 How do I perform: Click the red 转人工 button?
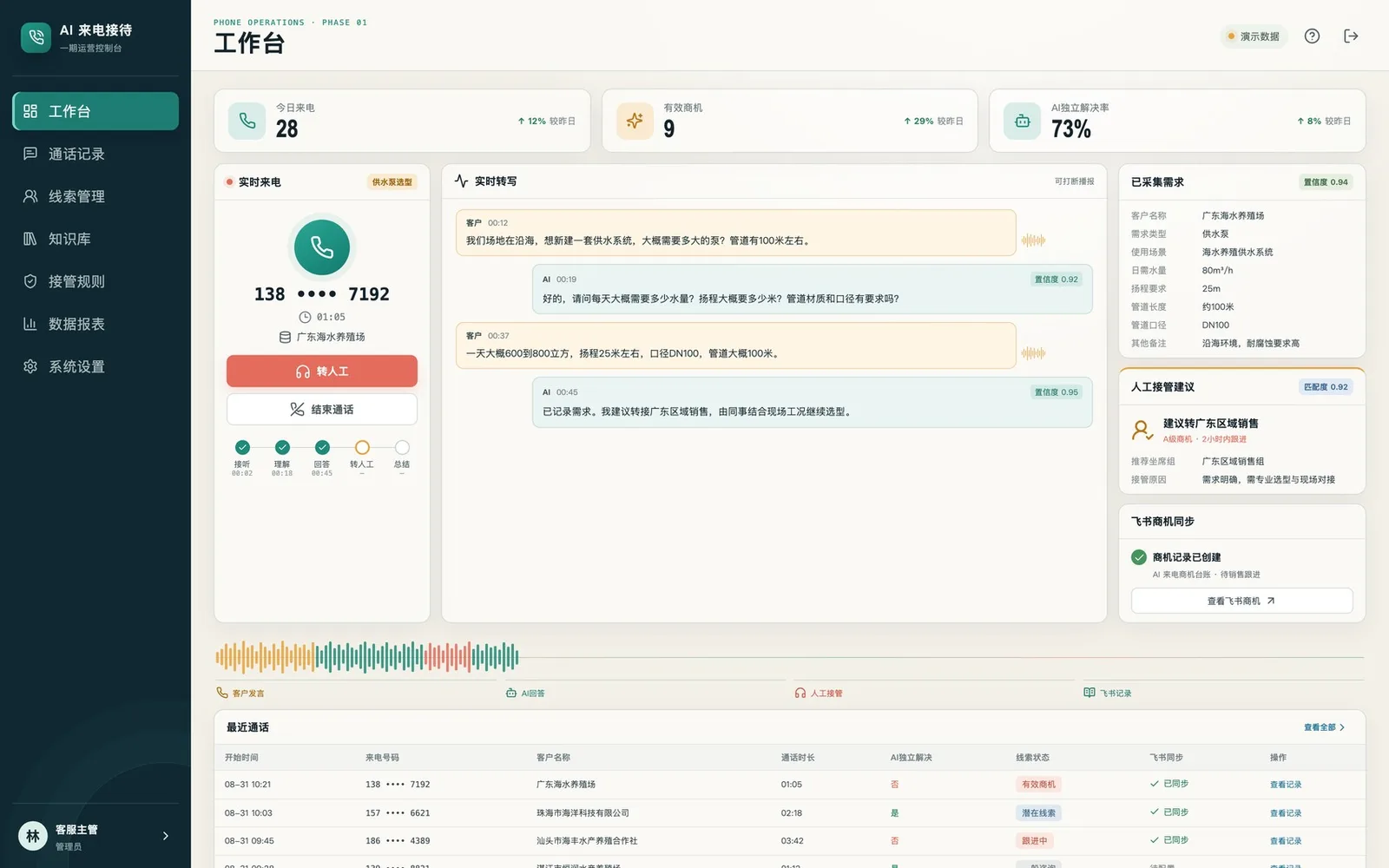click(x=322, y=372)
